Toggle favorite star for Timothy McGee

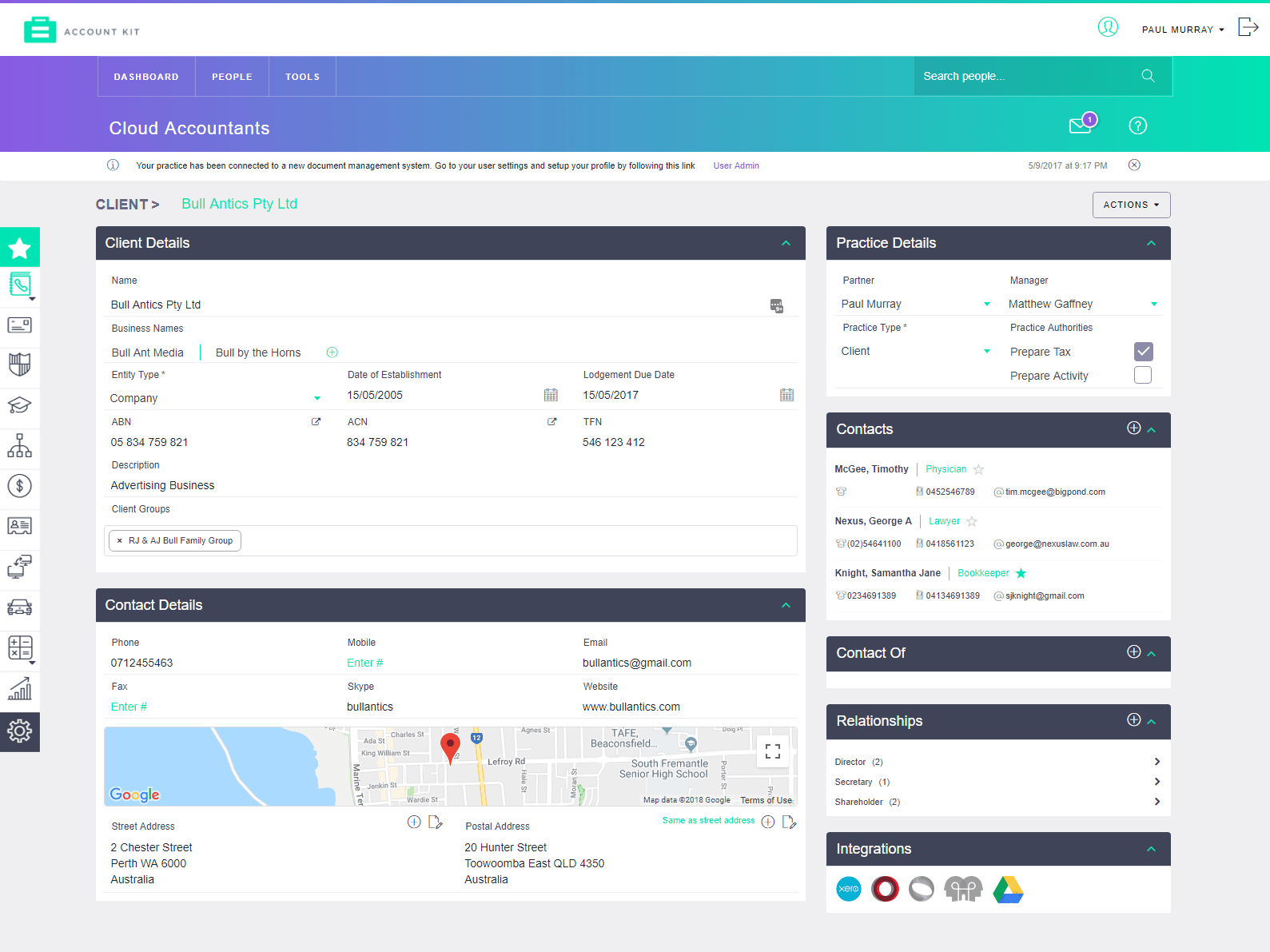tap(978, 470)
